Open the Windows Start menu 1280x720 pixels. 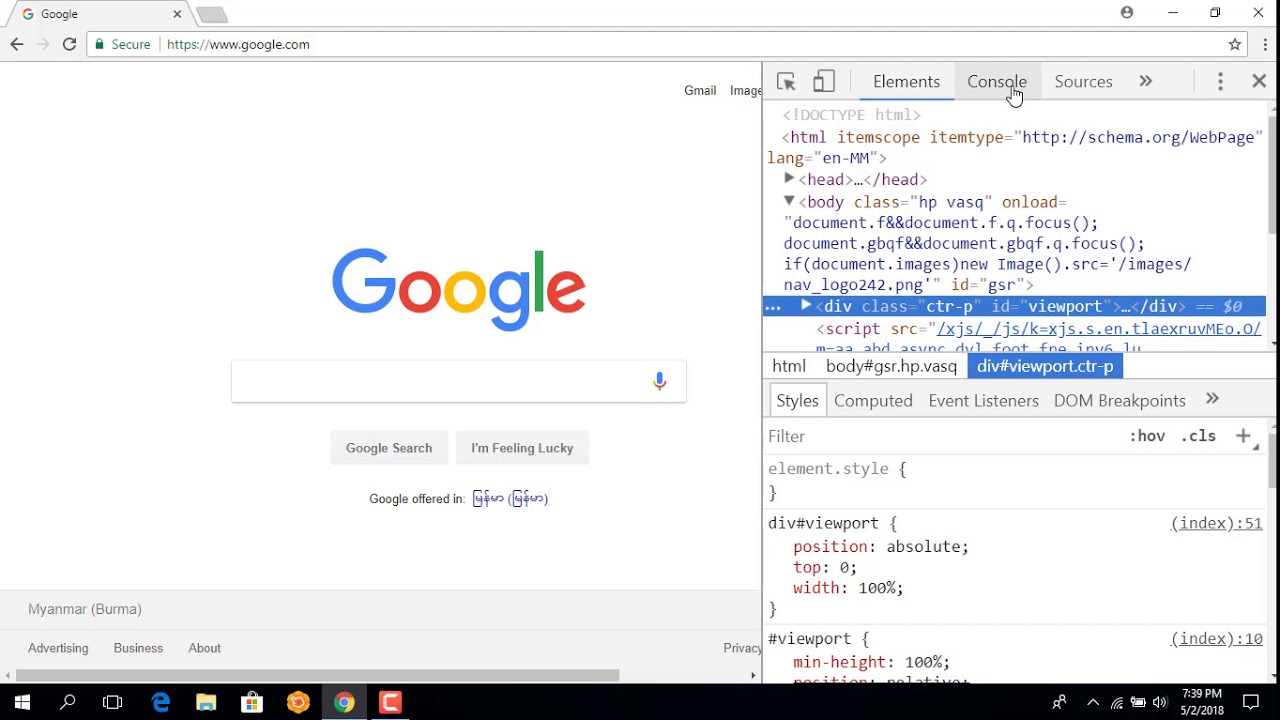[22, 702]
